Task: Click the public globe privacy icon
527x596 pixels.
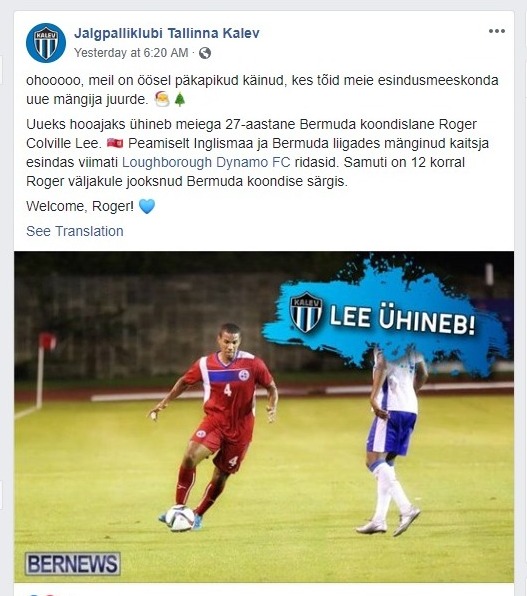Action: [205, 53]
